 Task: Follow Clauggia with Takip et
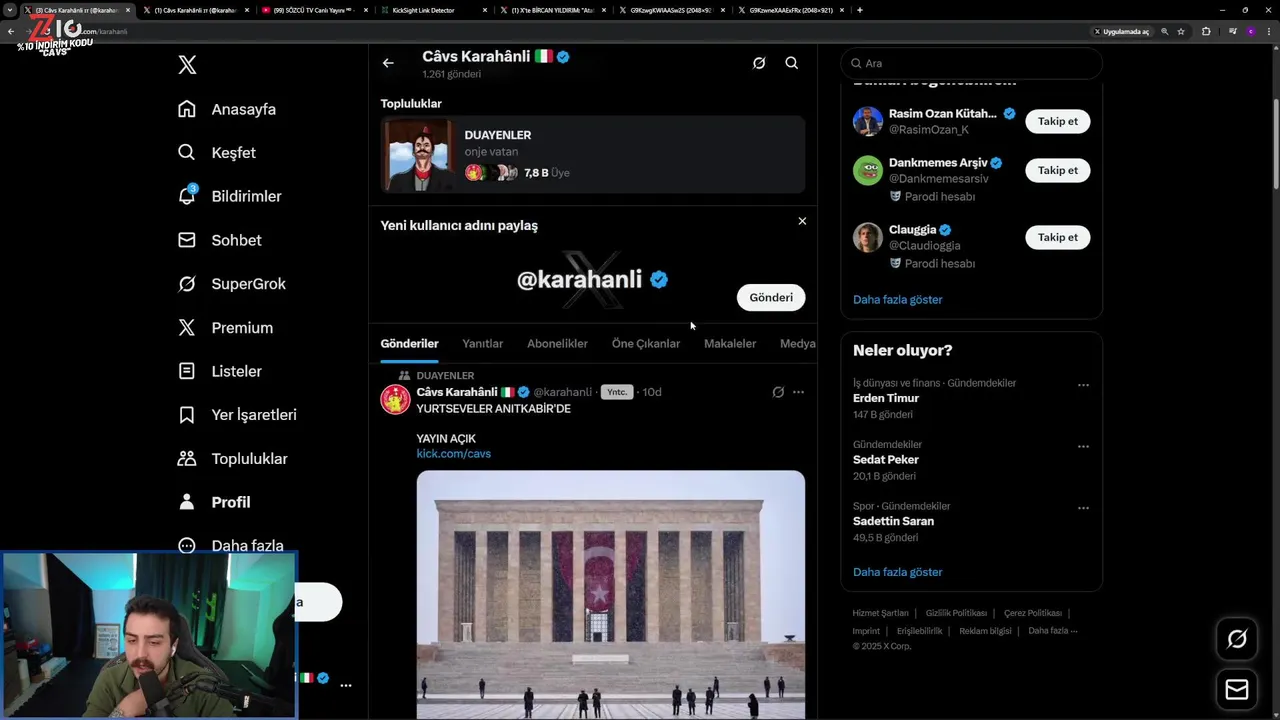[x=1057, y=237]
